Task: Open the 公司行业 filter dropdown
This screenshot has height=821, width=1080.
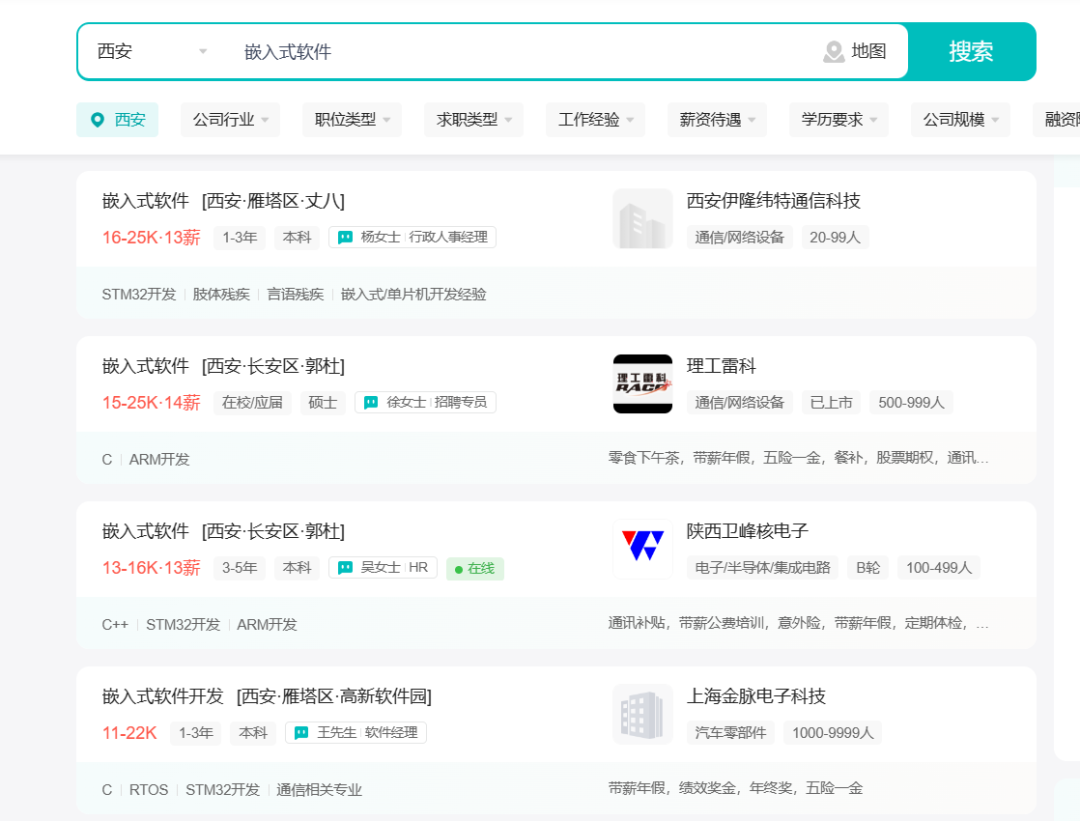Action: coord(230,120)
